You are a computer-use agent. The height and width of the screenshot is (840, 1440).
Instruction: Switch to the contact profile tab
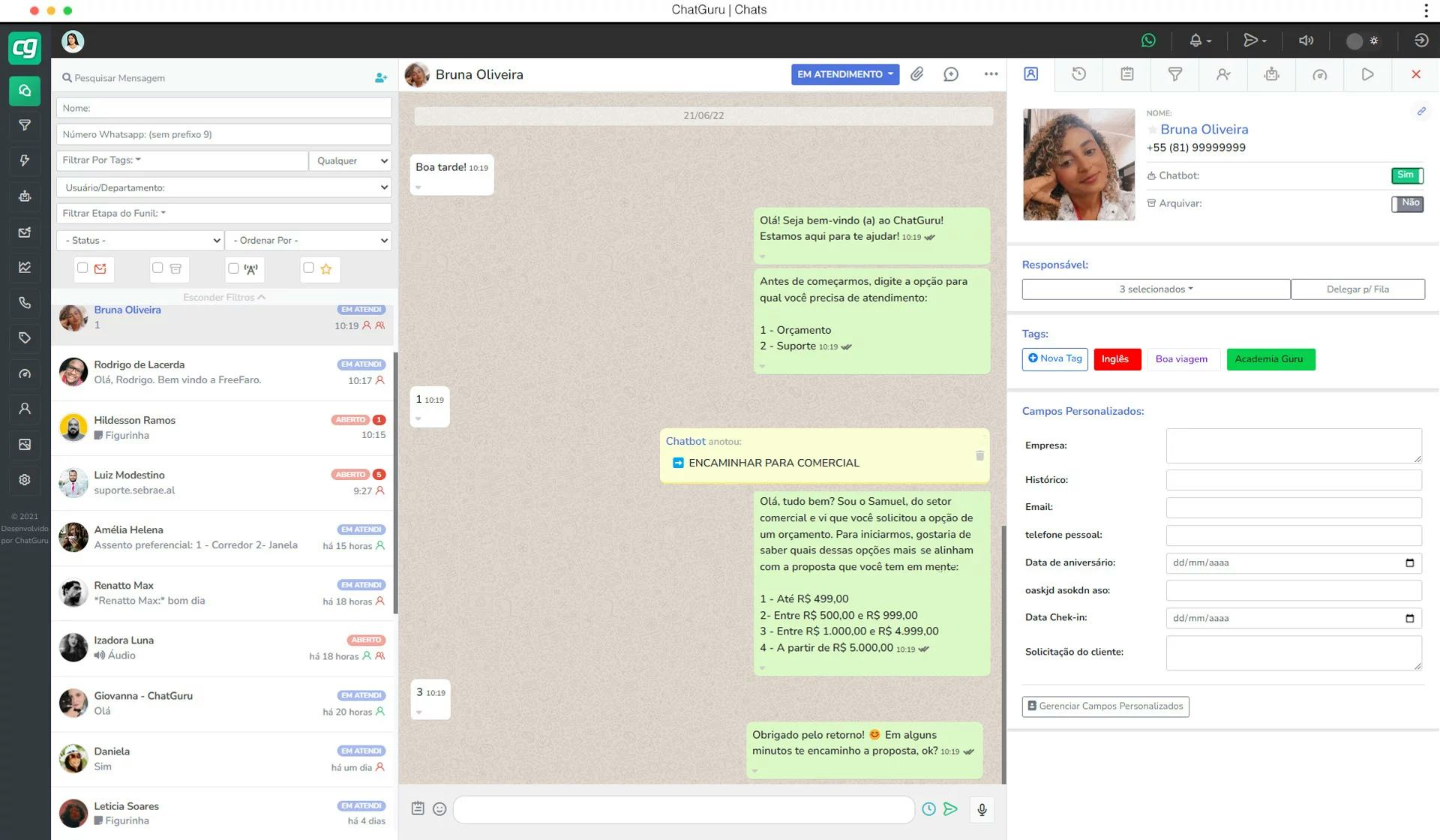click(x=1030, y=74)
